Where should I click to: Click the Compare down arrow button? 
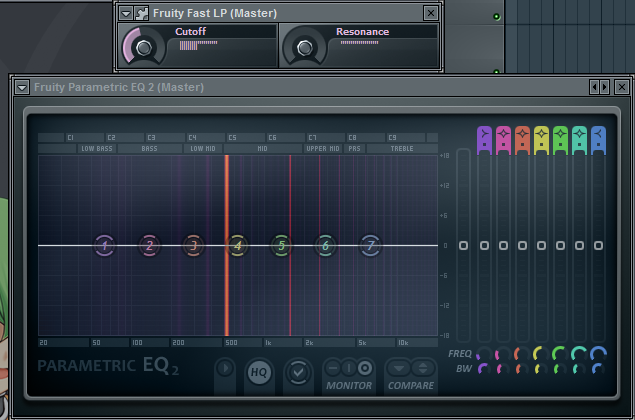[x=400, y=368]
